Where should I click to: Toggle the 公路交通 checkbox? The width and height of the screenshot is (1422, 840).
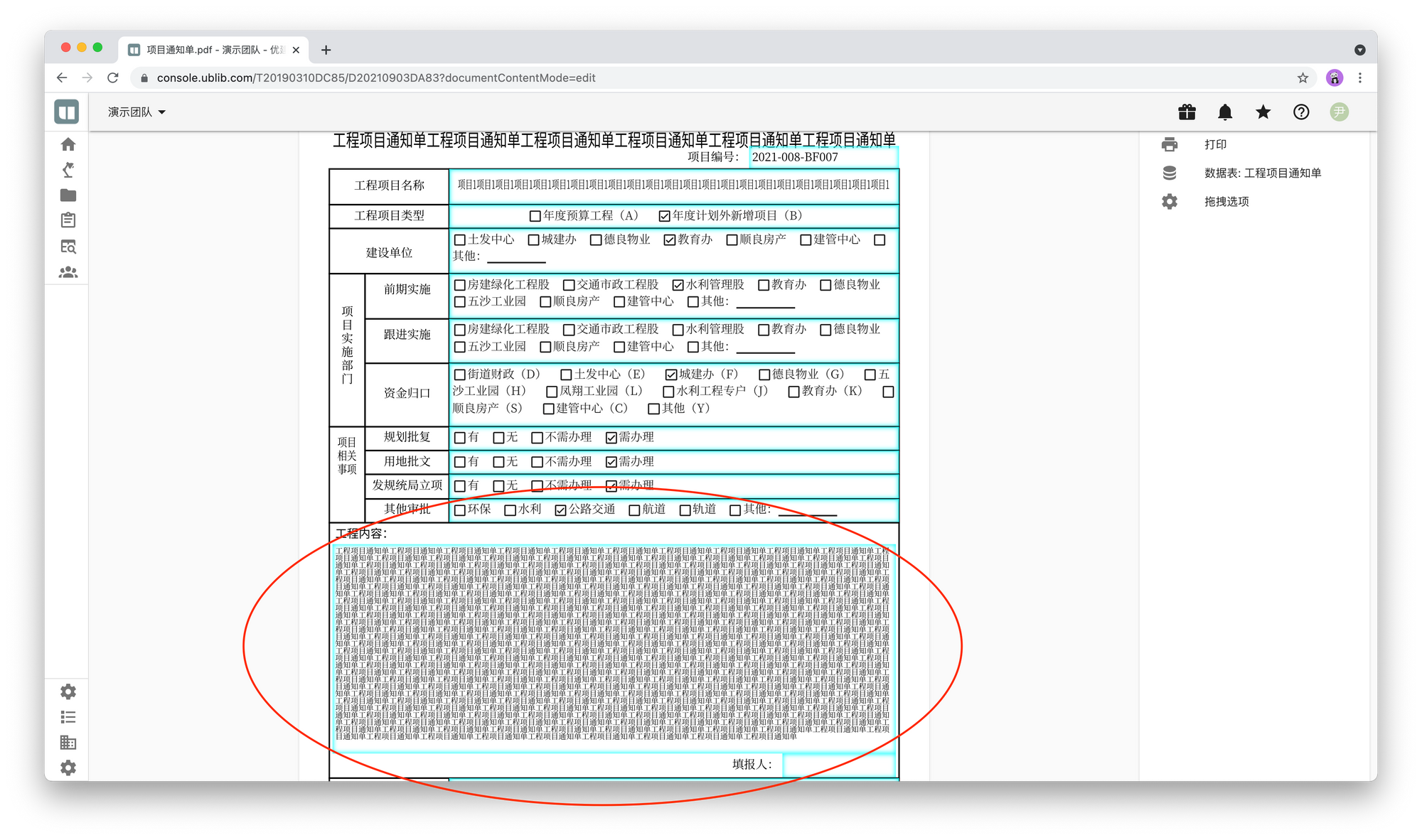(561, 510)
